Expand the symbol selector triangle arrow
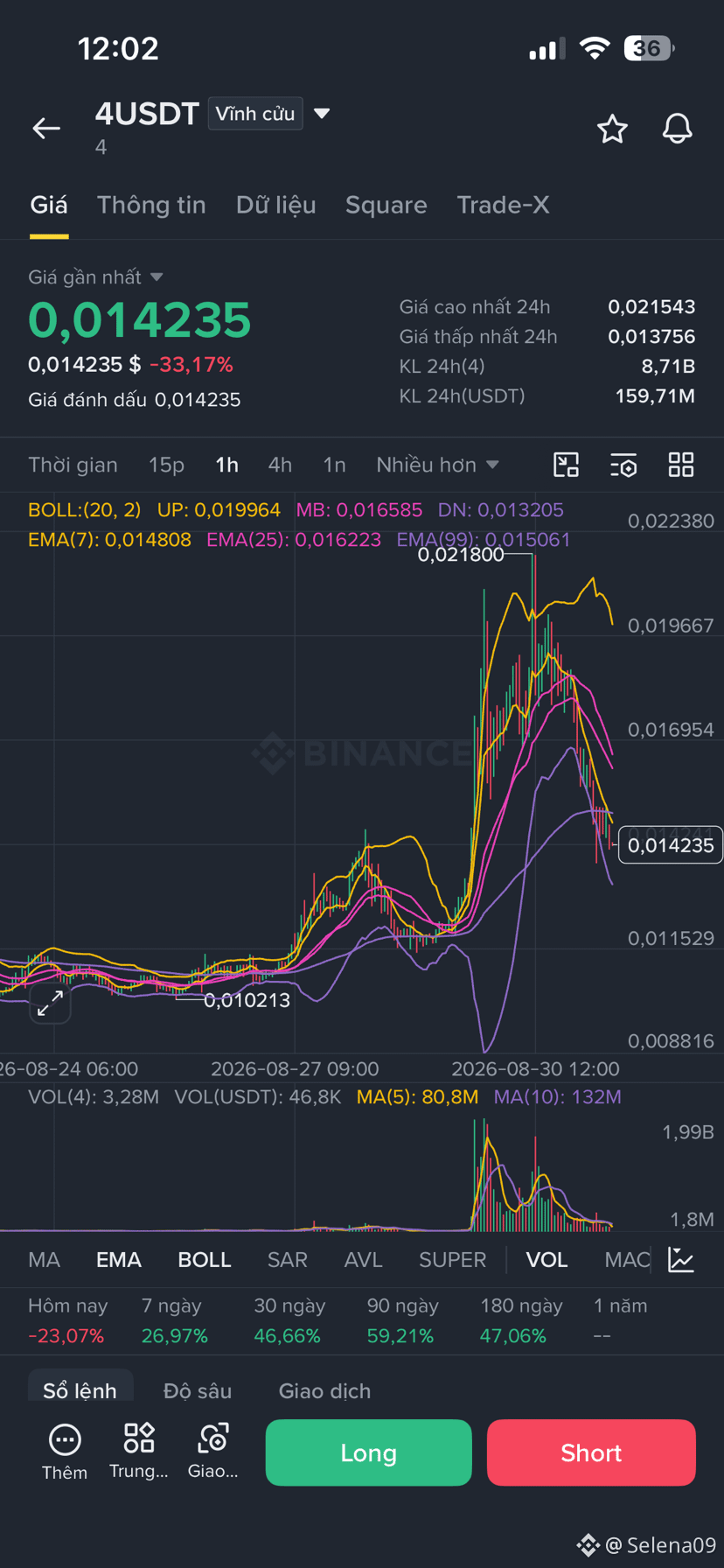The image size is (724, 1568). pos(322,114)
